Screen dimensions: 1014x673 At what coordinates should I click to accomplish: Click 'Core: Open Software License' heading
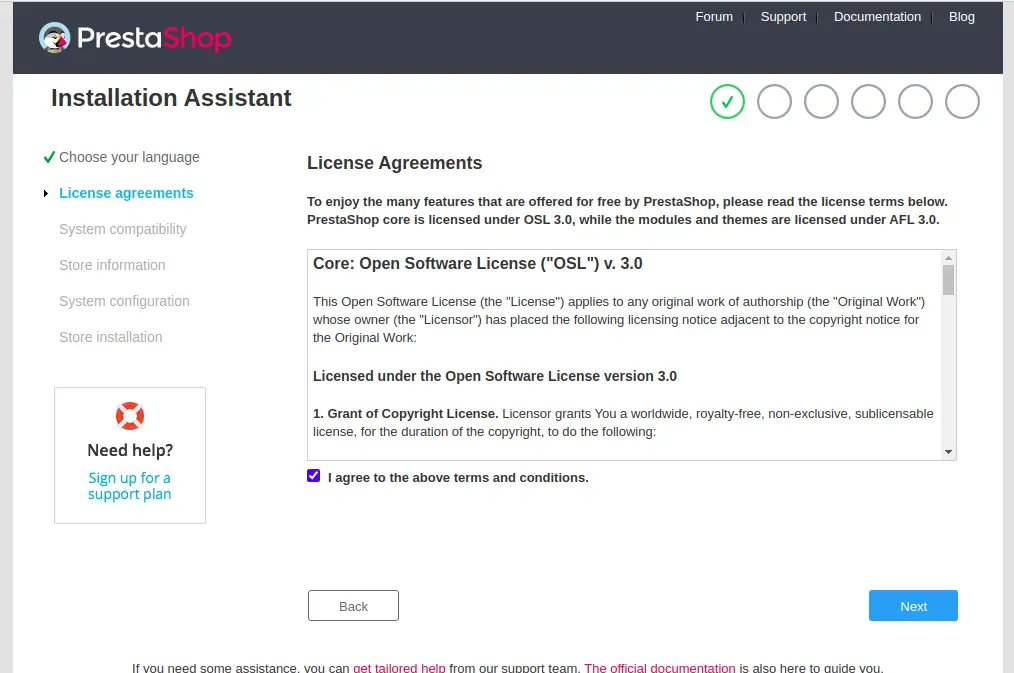[x=478, y=264]
